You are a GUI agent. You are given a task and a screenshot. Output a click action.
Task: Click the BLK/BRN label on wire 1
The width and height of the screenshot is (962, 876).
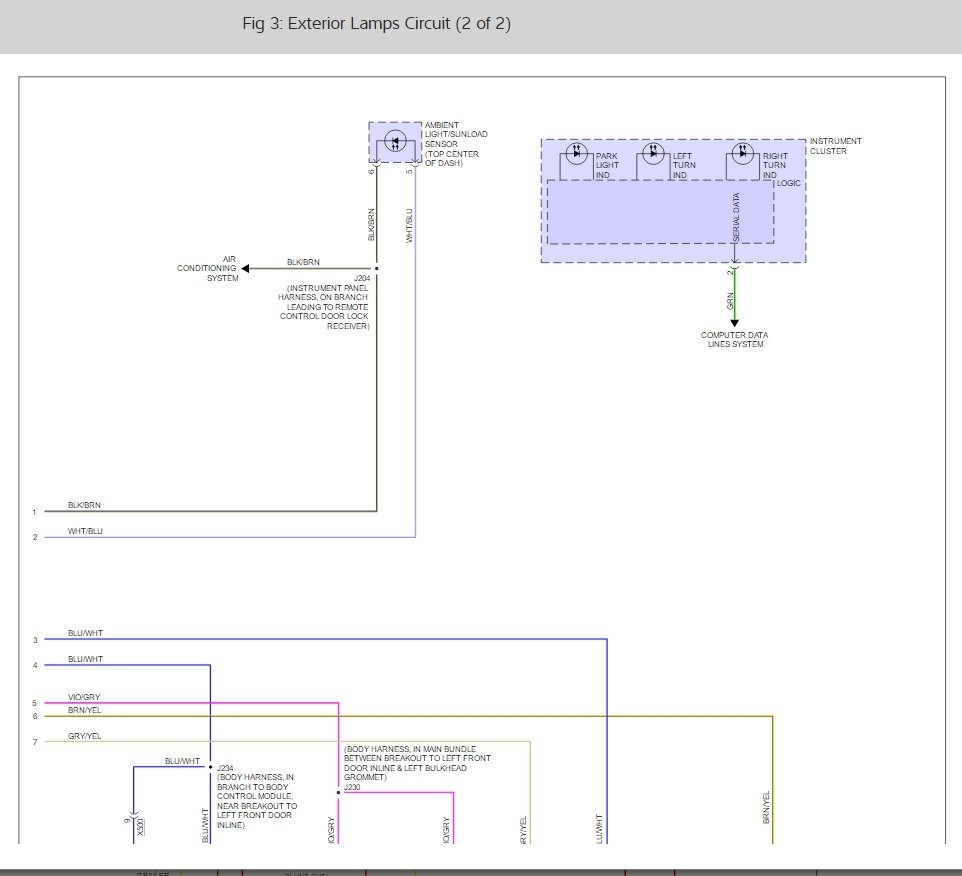coord(84,505)
